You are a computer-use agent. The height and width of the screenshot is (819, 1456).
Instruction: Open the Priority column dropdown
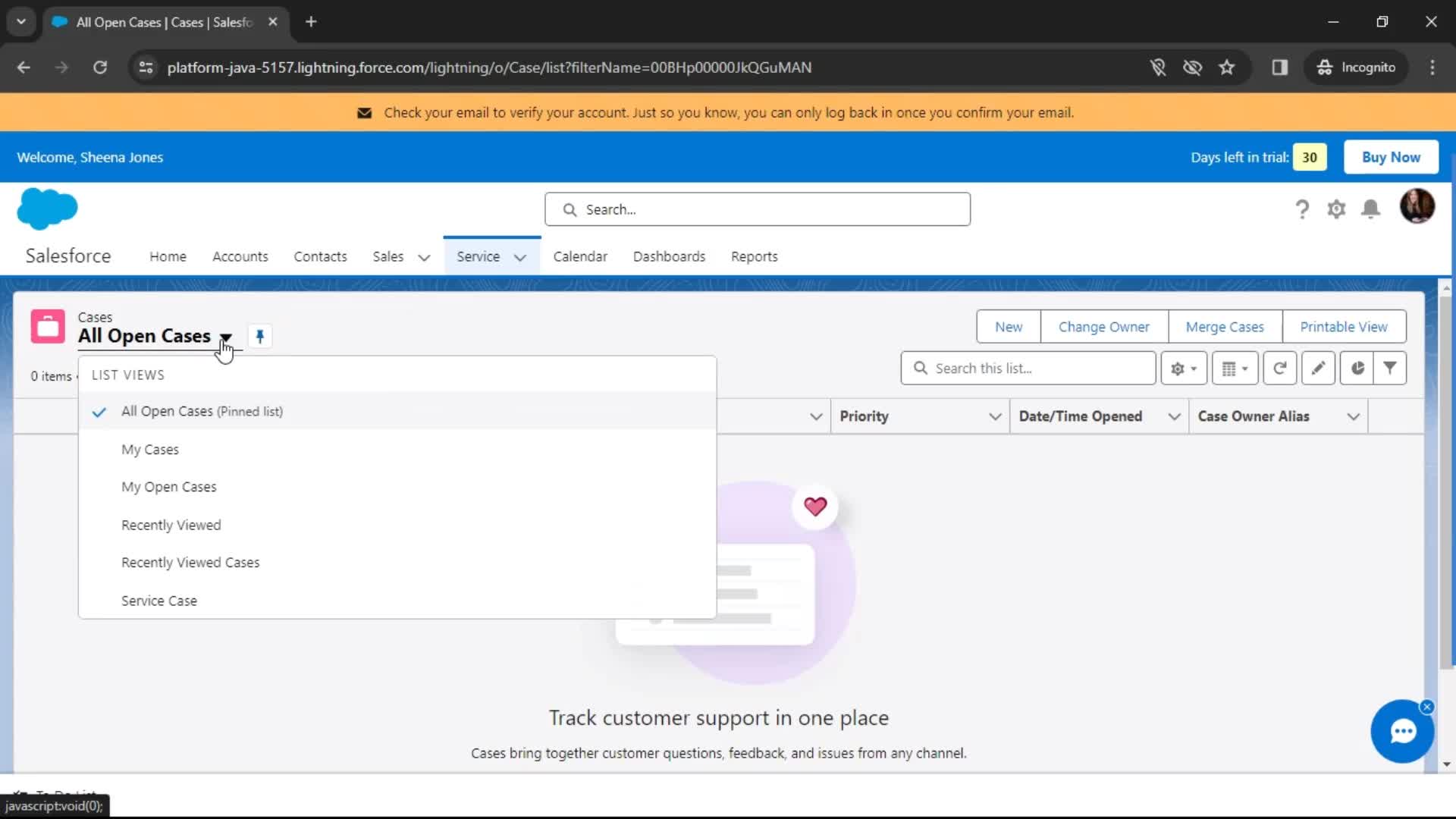click(x=995, y=416)
